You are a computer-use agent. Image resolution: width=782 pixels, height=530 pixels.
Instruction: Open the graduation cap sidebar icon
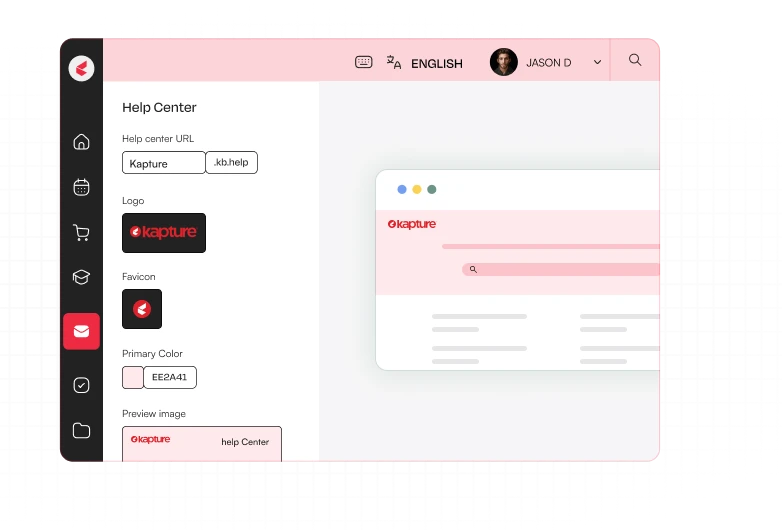click(81, 277)
